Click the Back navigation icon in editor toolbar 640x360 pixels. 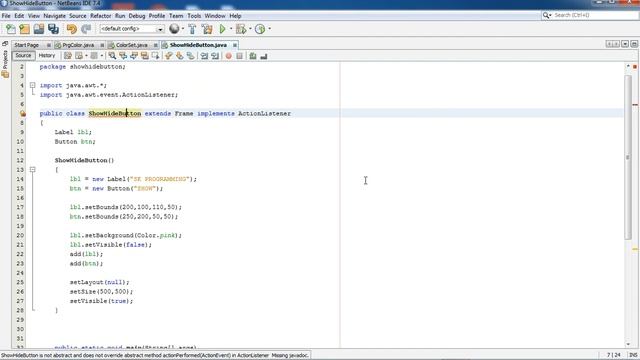point(79,56)
